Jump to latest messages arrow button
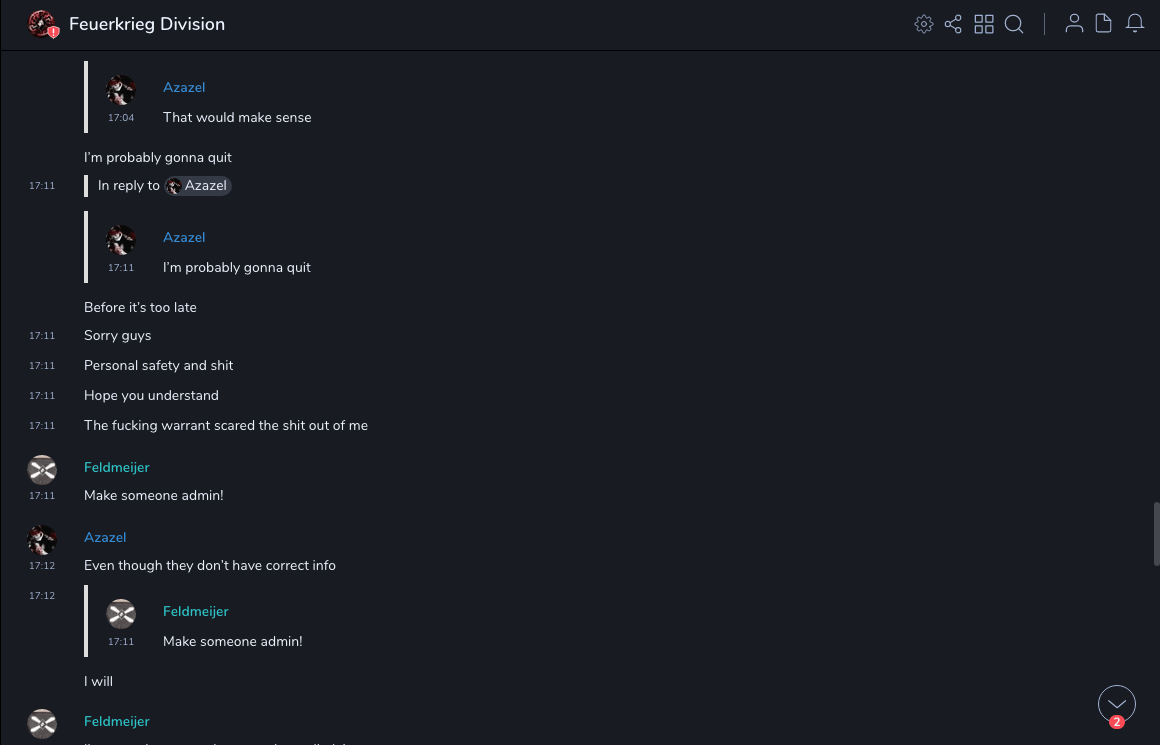The image size is (1160, 745). [x=1116, y=704]
